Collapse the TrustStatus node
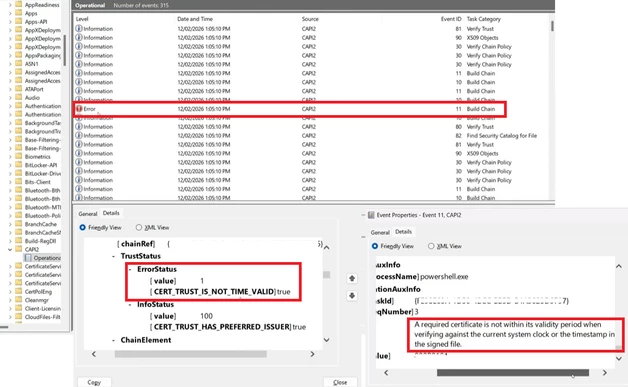Image resolution: width=628 pixels, height=387 pixels. (114, 256)
